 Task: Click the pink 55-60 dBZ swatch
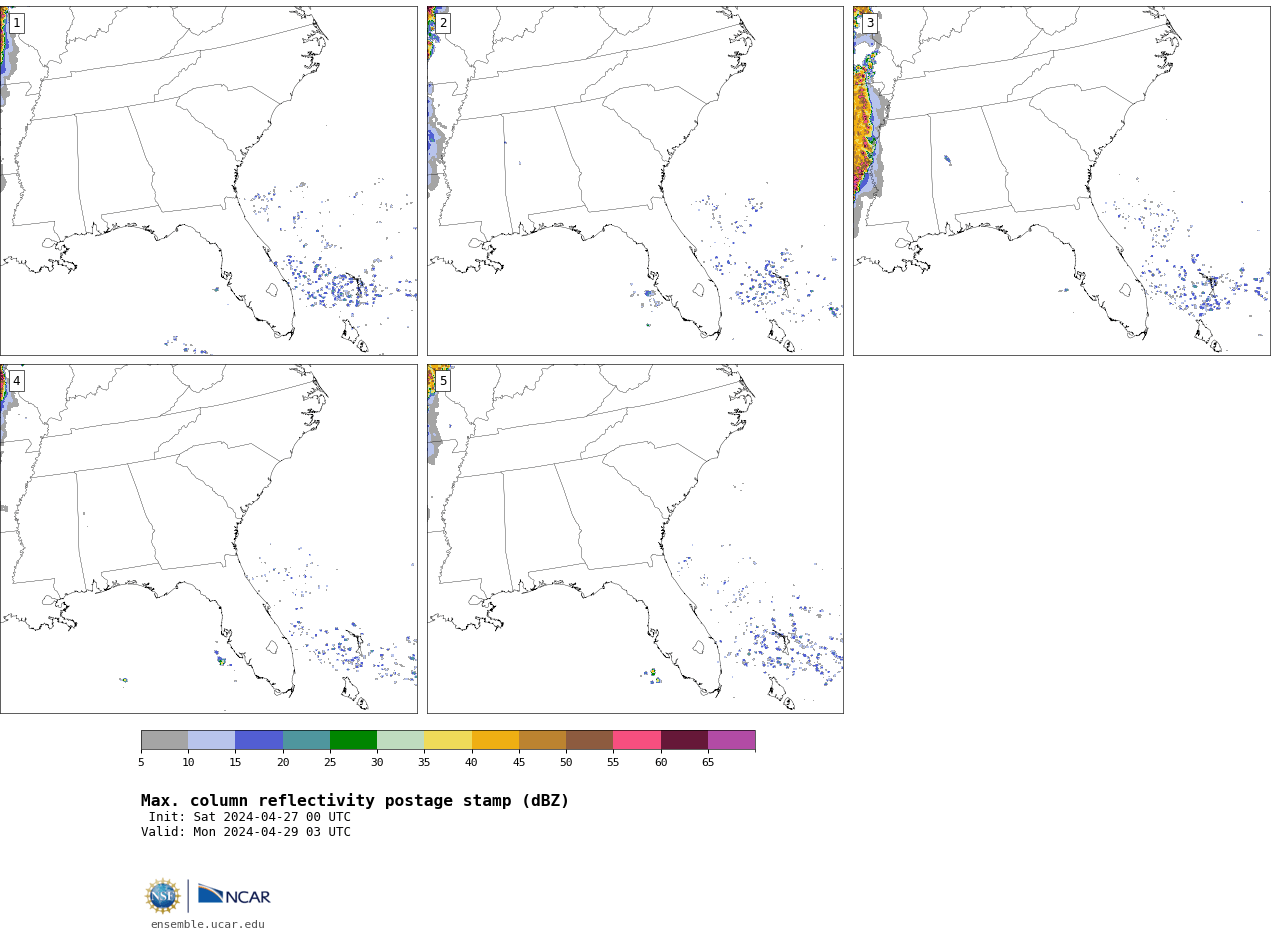637,740
